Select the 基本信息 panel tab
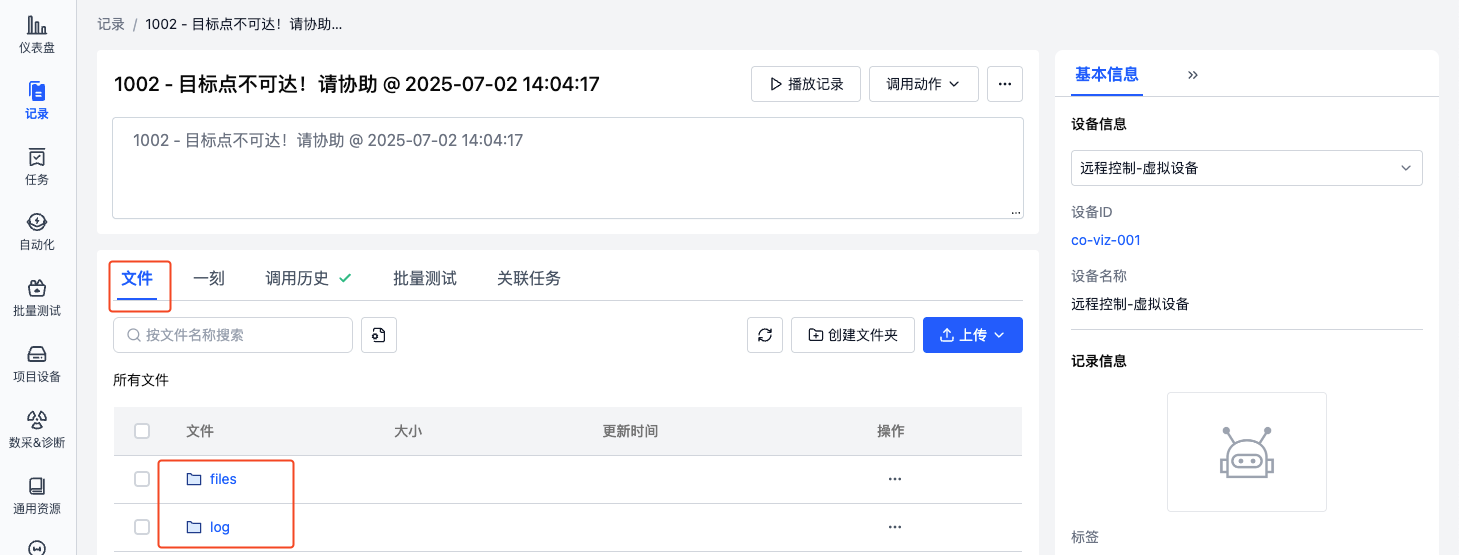 (1107, 75)
